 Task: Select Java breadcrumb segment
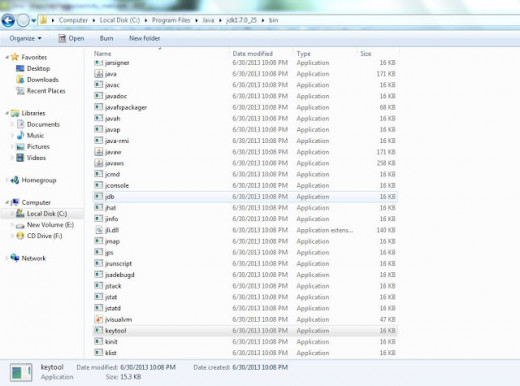click(x=208, y=20)
